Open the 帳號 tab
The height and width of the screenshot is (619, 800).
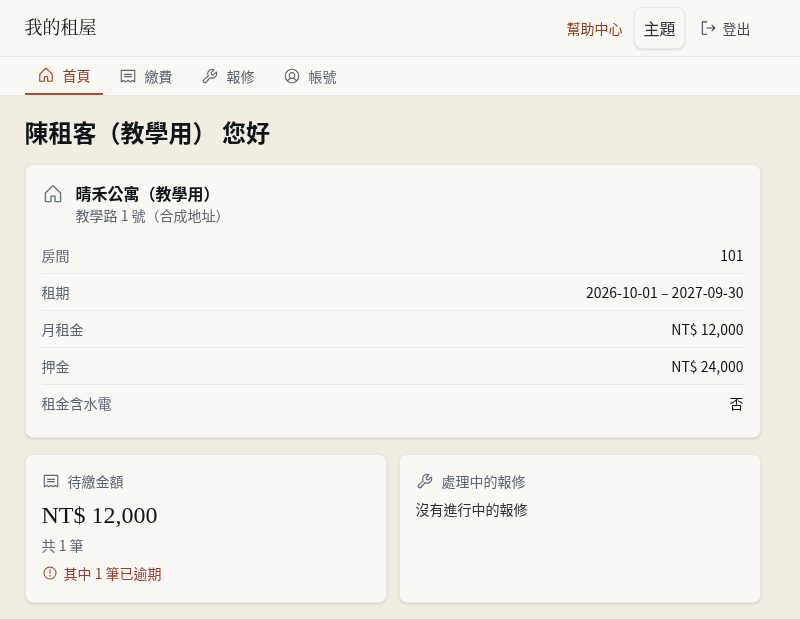click(x=310, y=76)
